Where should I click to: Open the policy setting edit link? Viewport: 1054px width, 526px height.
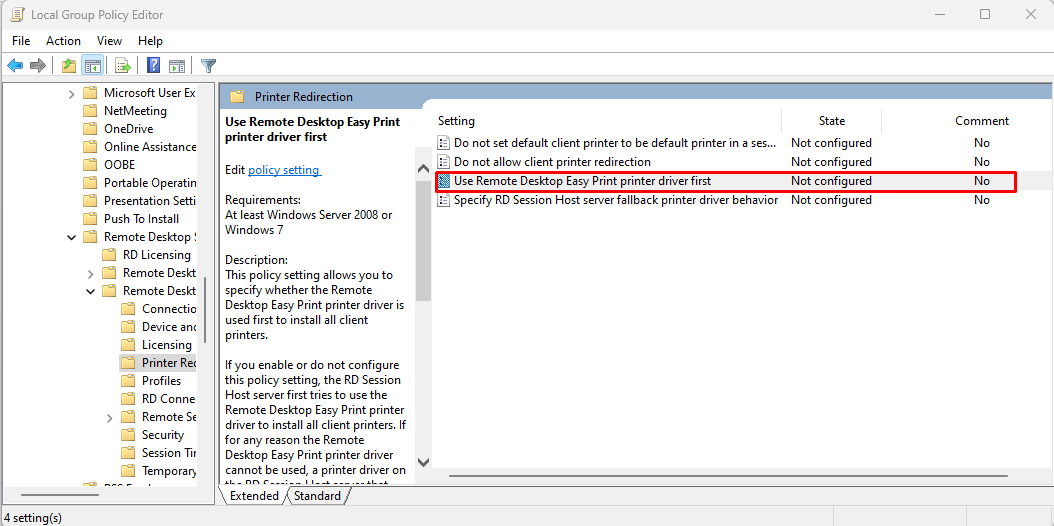coord(284,170)
